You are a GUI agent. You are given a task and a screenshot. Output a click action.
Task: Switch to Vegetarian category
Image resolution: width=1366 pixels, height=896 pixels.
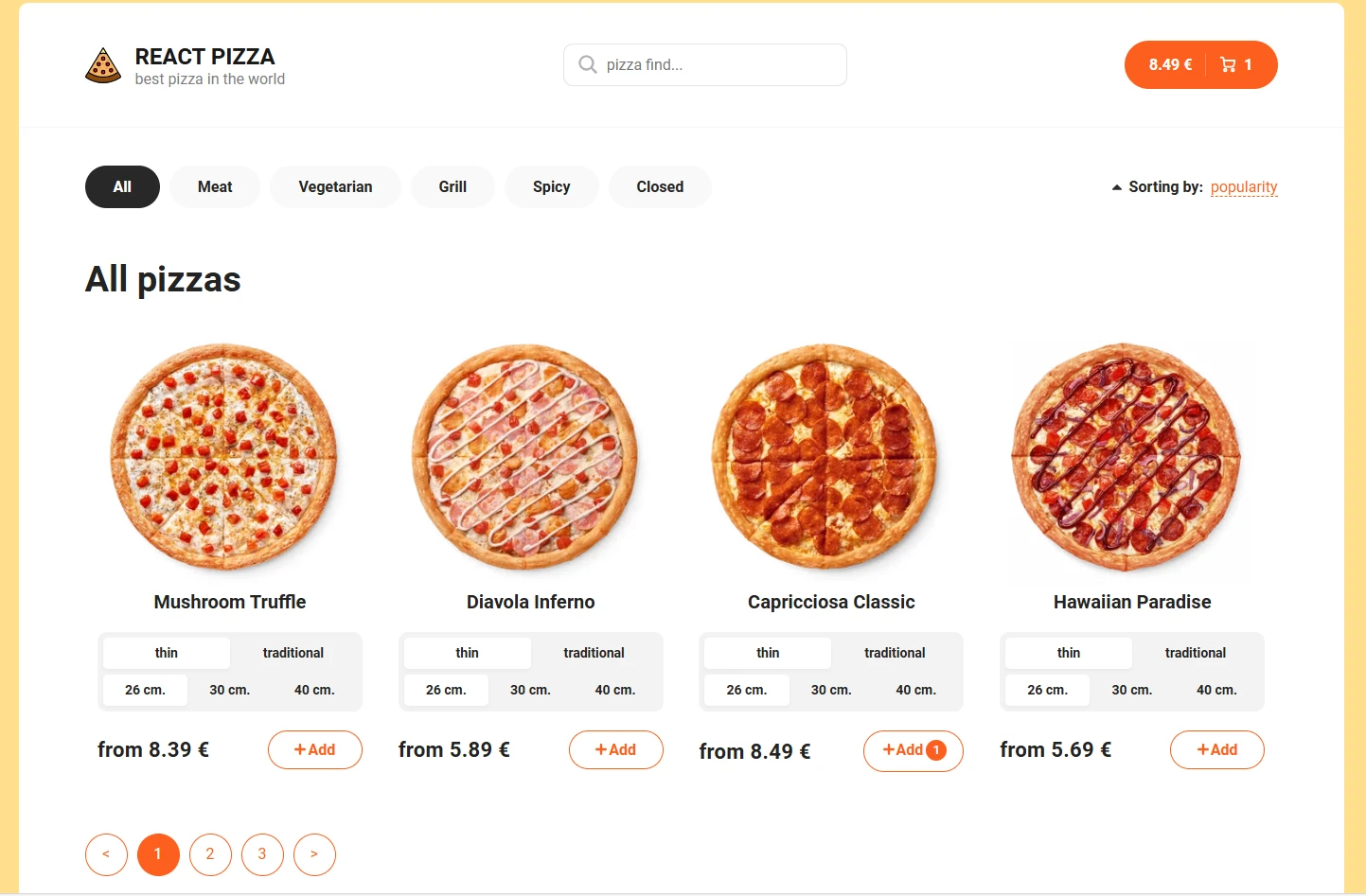coord(335,187)
